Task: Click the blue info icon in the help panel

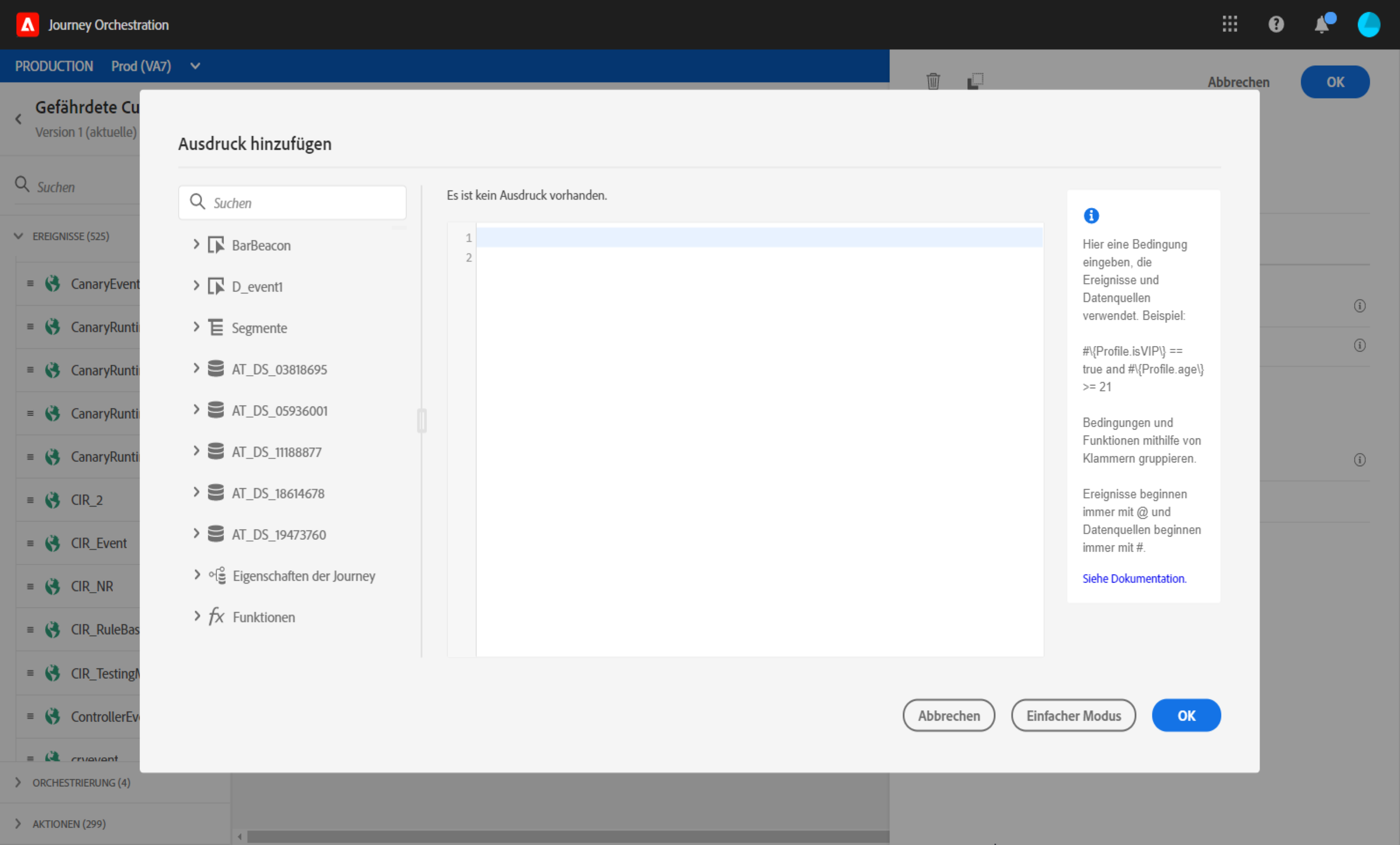Action: tap(1091, 216)
